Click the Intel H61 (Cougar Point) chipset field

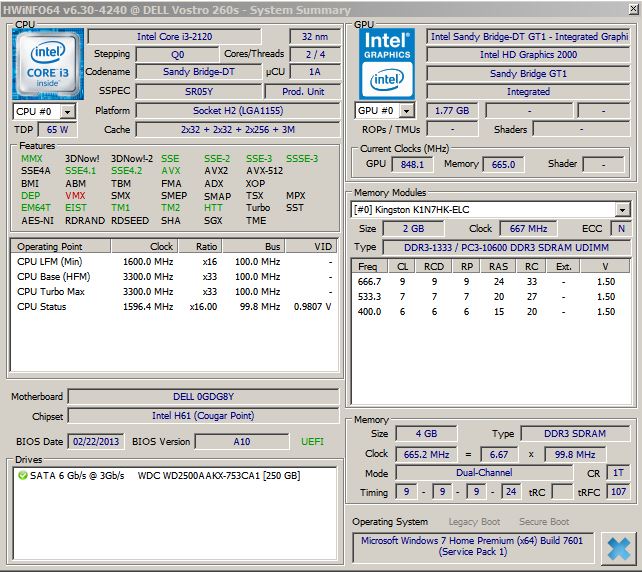tap(203, 416)
